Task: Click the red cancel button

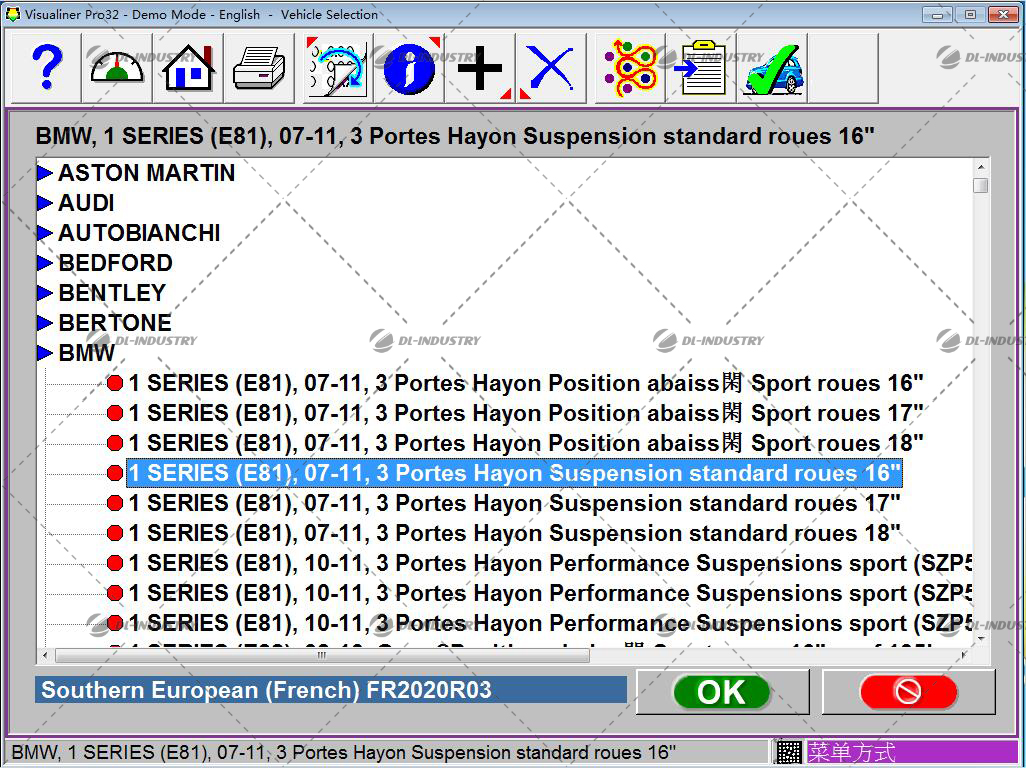Action: tap(906, 691)
